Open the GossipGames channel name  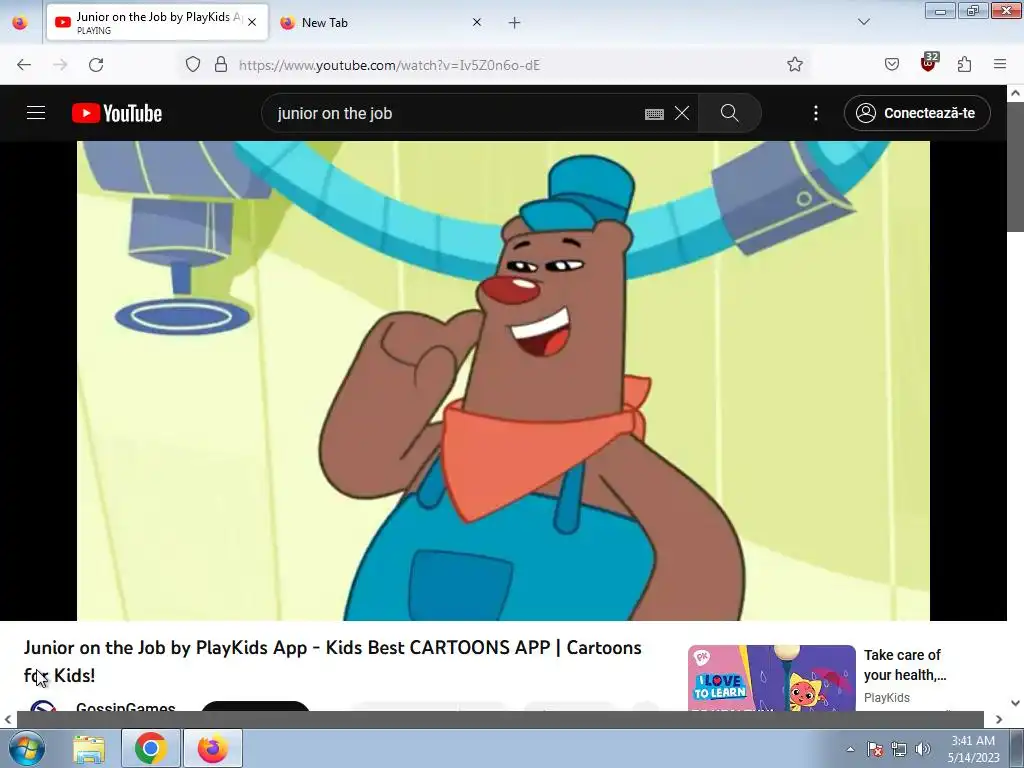tap(125, 707)
